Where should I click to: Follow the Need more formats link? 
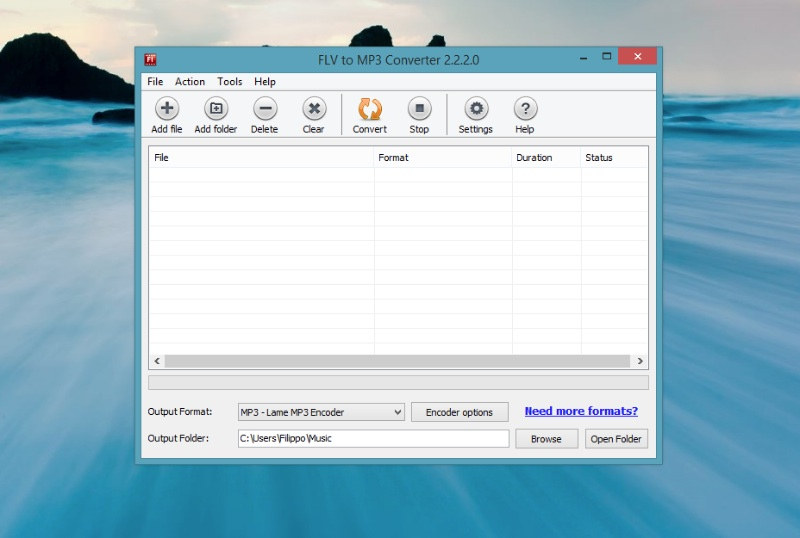click(581, 411)
